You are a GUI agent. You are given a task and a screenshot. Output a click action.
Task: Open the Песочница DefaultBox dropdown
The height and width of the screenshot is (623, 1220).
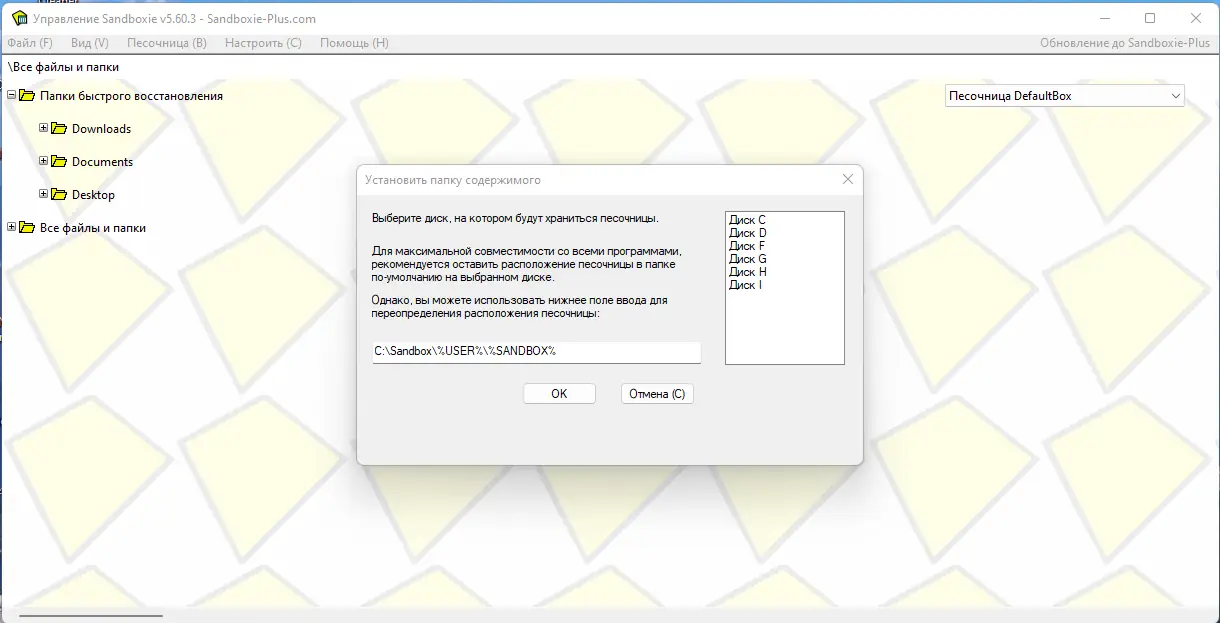pyautogui.click(x=1065, y=96)
